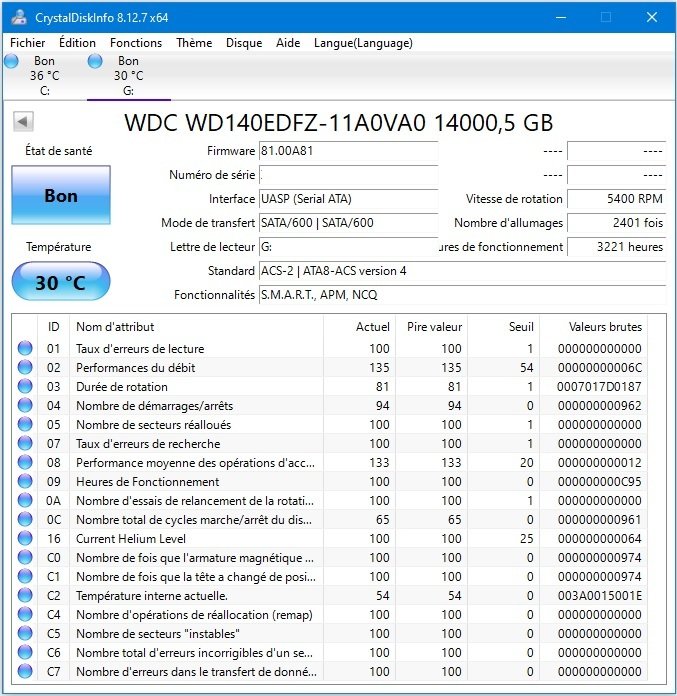This screenshot has height=696, width=677.
Task: Click status orb for attribute C1 row
Action: tap(25, 576)
